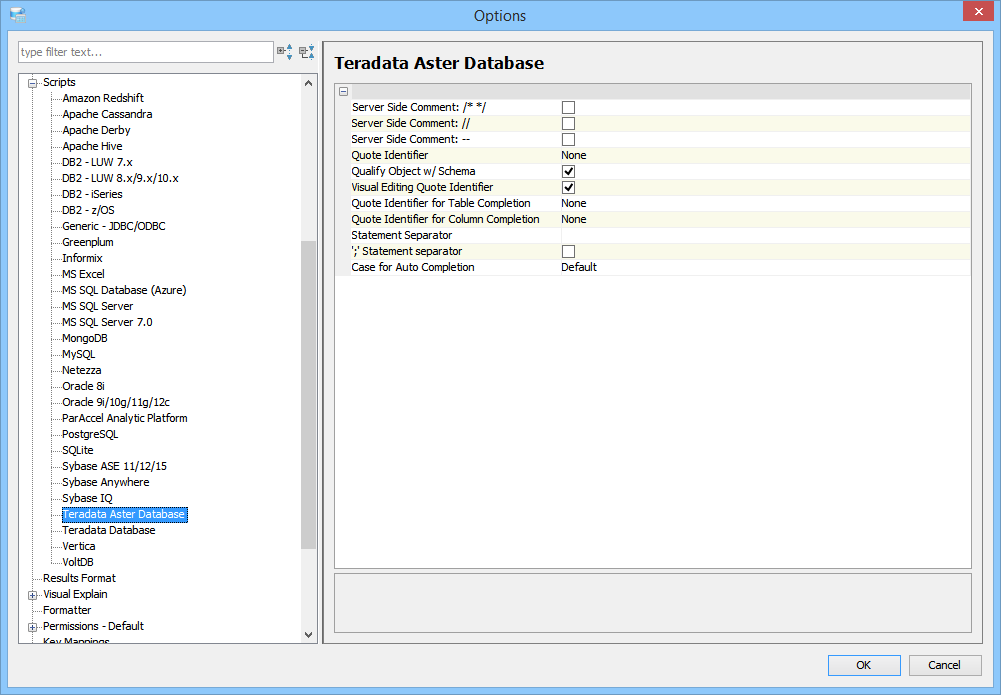Screen dimensions: 1001x695
Task: Select Greenplum in the tree
Action: coord(87,242)
